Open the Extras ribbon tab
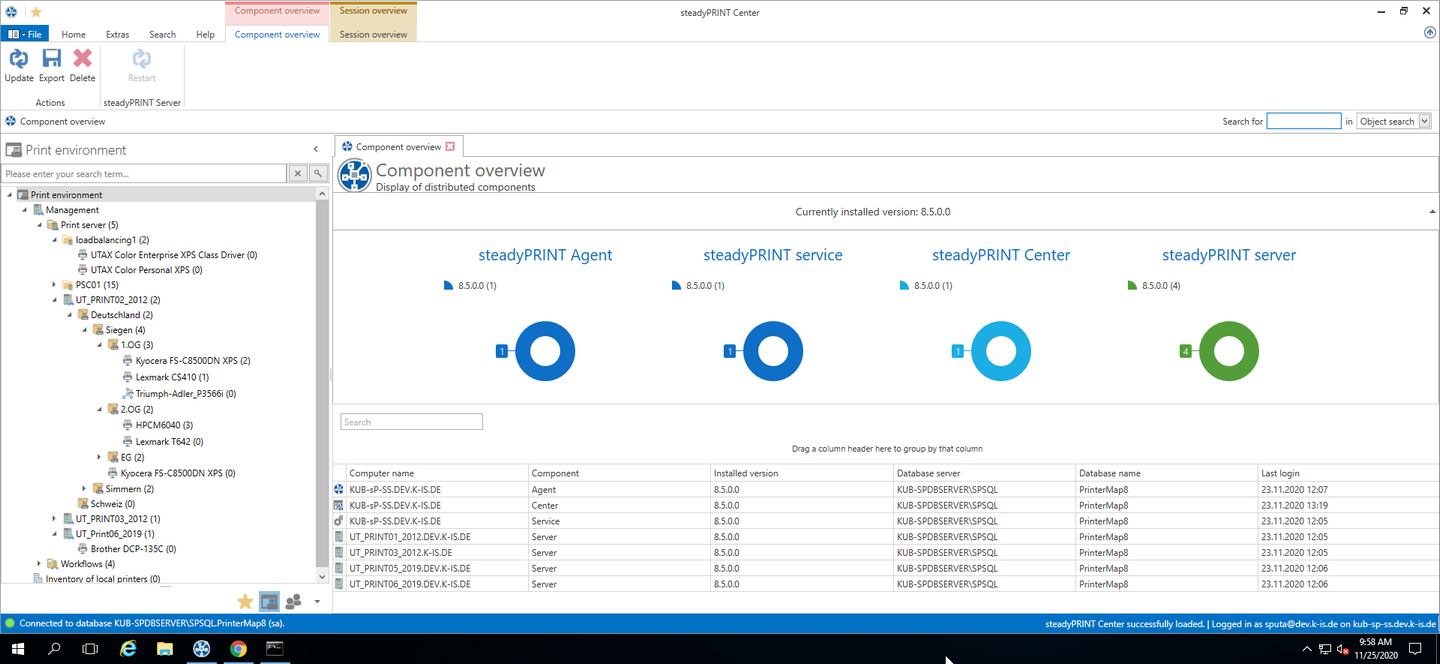 pos(118,34)
